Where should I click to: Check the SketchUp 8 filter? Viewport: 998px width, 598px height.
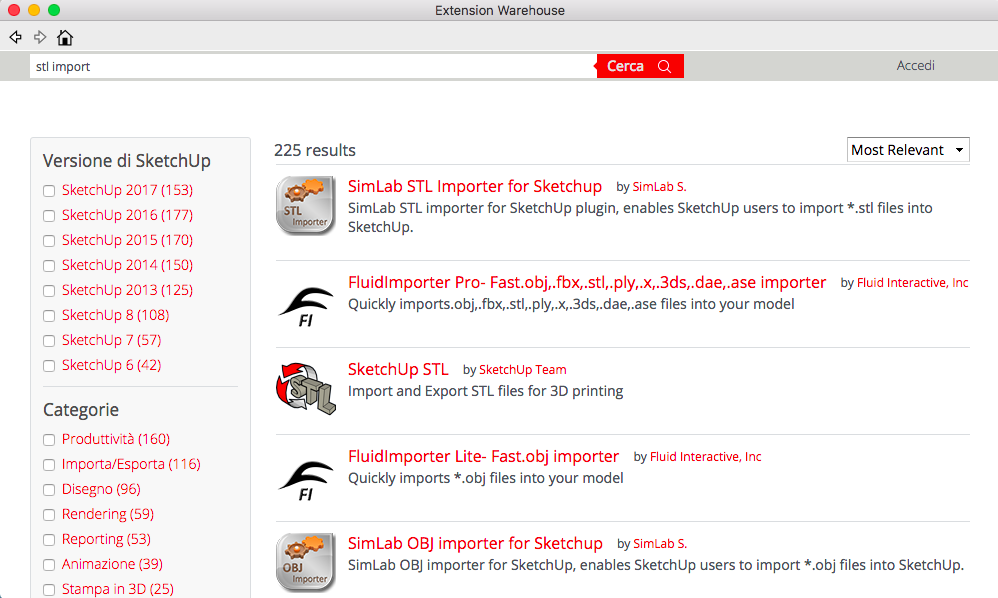point(49,316)
